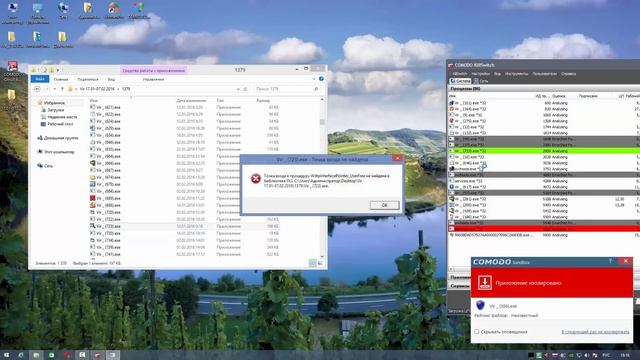The width and height of the screenshot is (640, 360).
Task: Sort KillSwitch processes by Имя column
Action: click(x=452, y=96)
